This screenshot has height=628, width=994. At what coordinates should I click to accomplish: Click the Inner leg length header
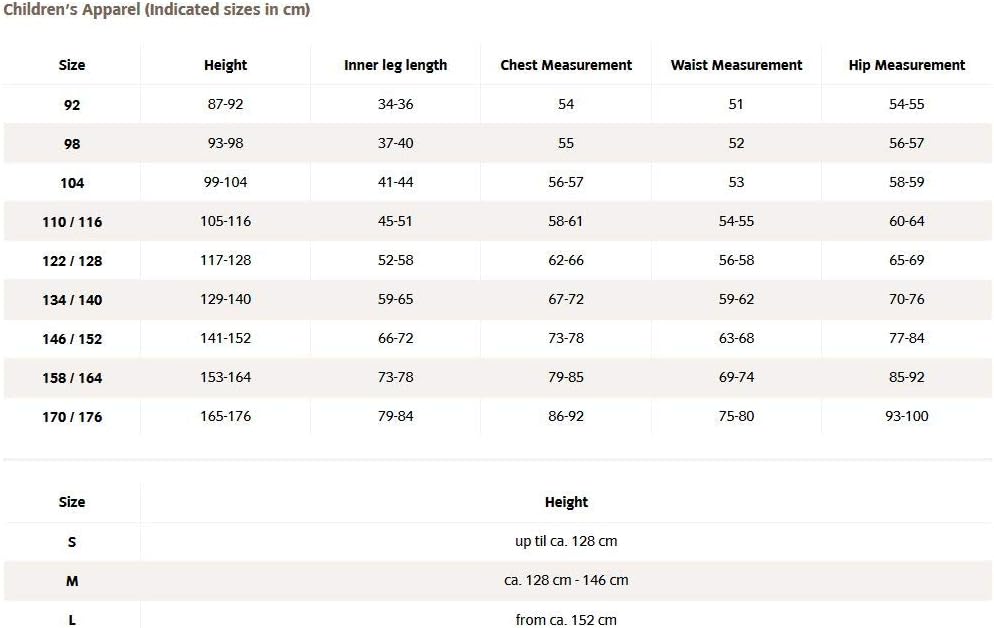[395, 65]
